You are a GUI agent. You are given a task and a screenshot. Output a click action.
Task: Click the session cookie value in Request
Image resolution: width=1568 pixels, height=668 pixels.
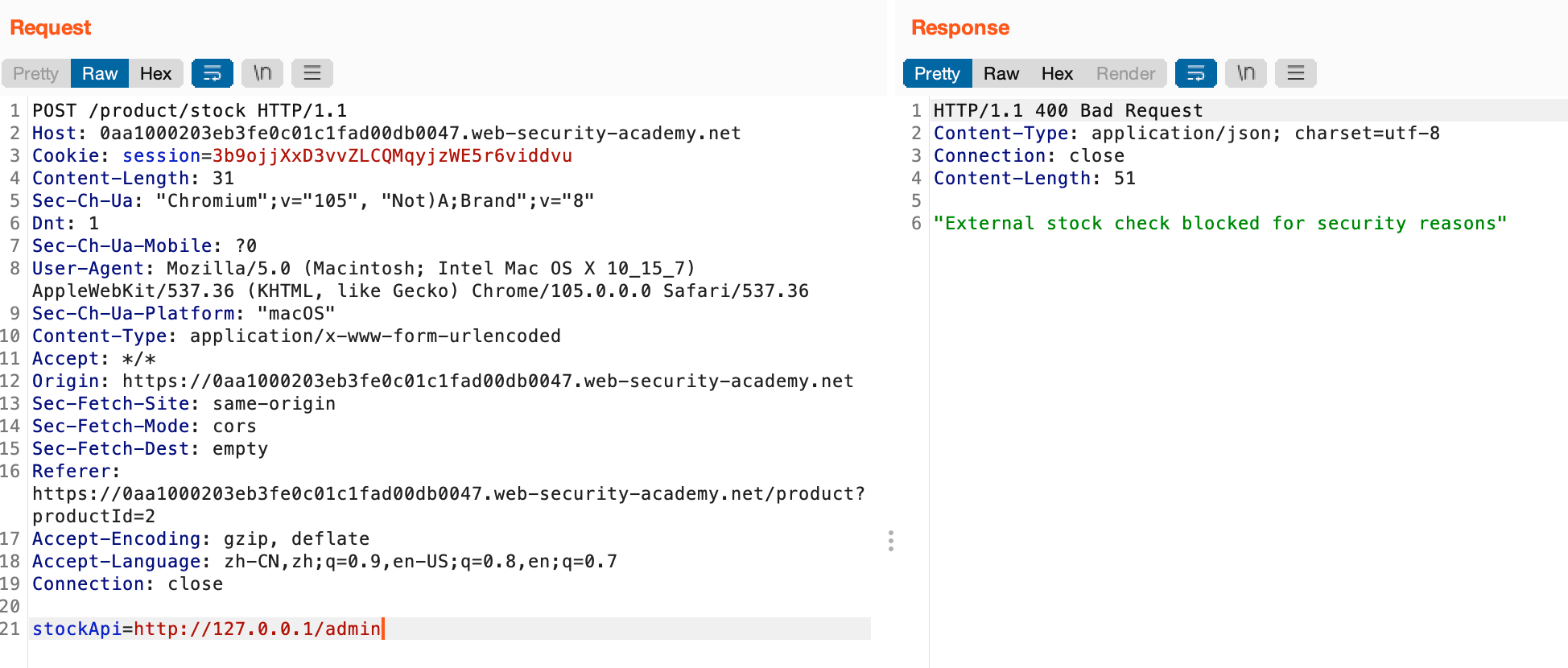coord(392,155)
